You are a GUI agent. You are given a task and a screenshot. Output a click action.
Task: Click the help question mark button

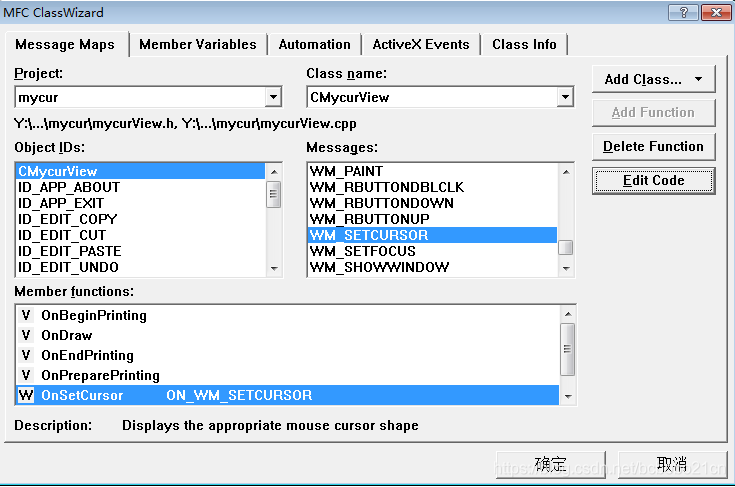683,13
